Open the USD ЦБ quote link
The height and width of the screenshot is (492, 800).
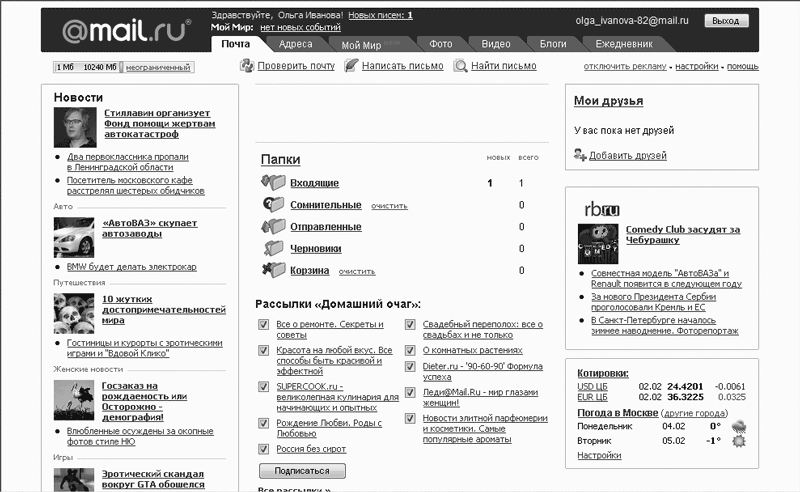tap(592, 387)
